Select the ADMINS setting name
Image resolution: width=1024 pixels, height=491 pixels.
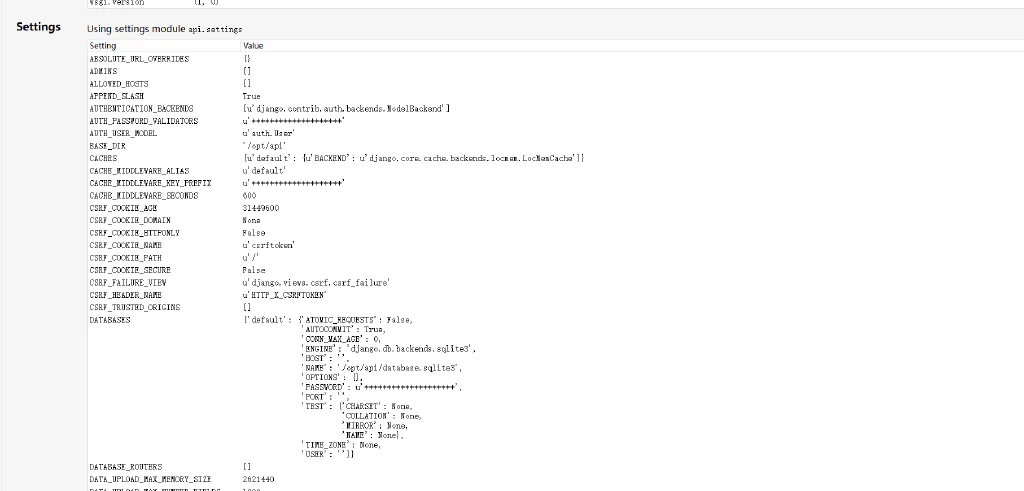[103, 71]
